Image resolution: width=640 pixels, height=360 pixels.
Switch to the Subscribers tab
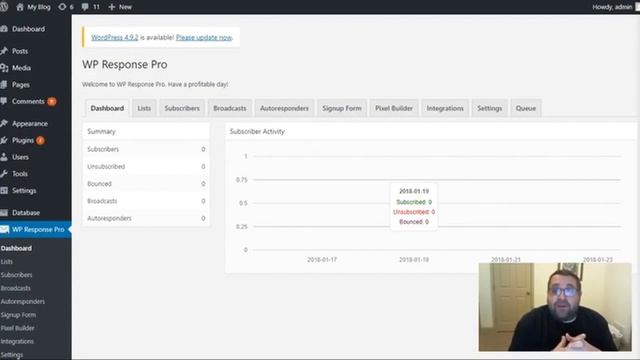point(182,108)
